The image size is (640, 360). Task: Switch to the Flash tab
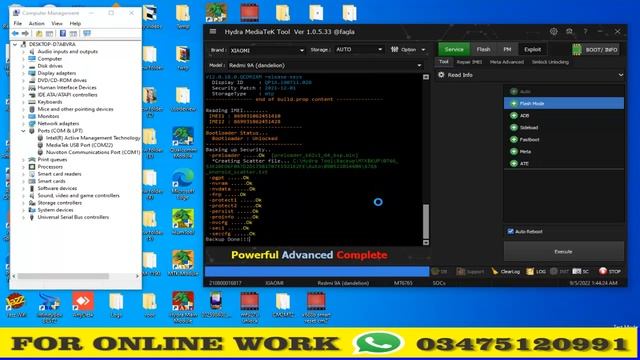point(483,49)
